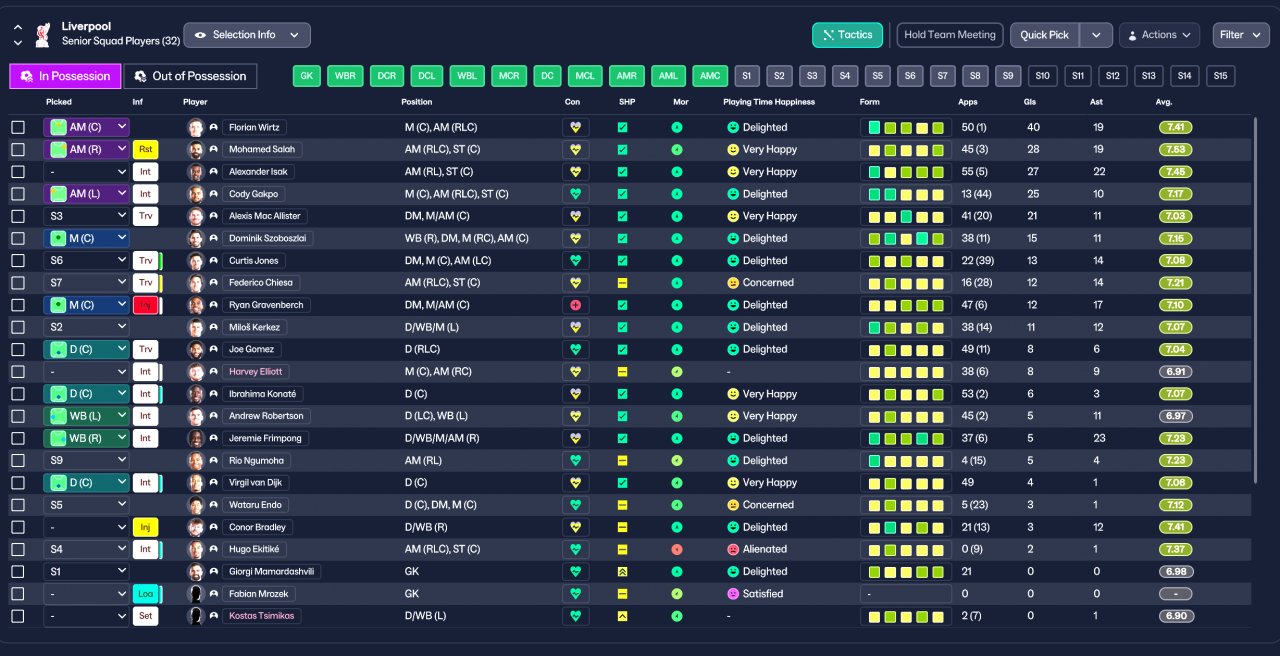Go to previous squad with up chevron

[x=18, y=28]
